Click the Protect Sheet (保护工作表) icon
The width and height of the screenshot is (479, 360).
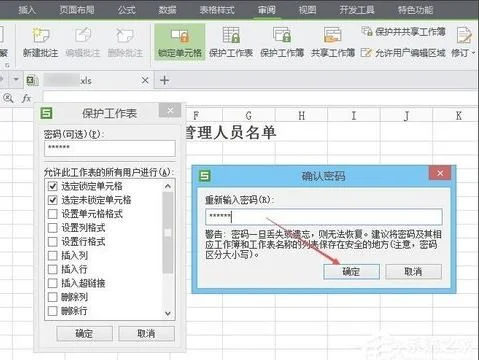tap(231, 35)
